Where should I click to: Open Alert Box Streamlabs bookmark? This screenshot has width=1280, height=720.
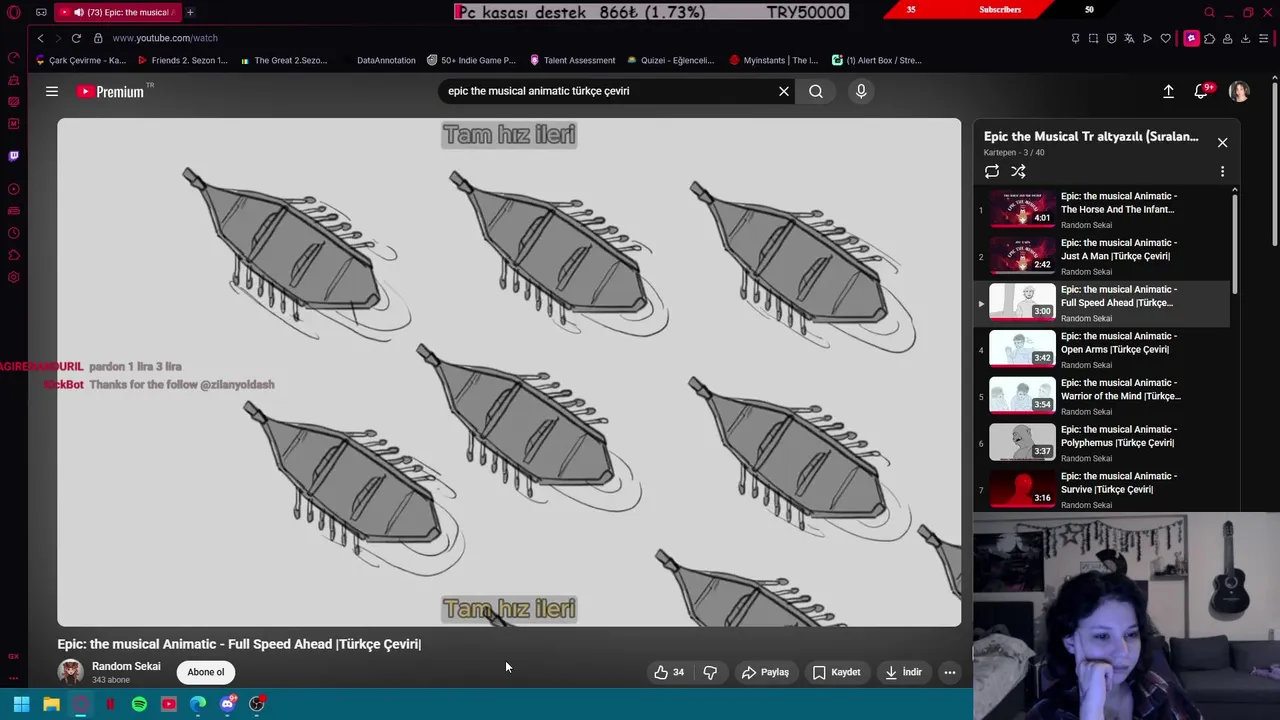tap(877, 60)
